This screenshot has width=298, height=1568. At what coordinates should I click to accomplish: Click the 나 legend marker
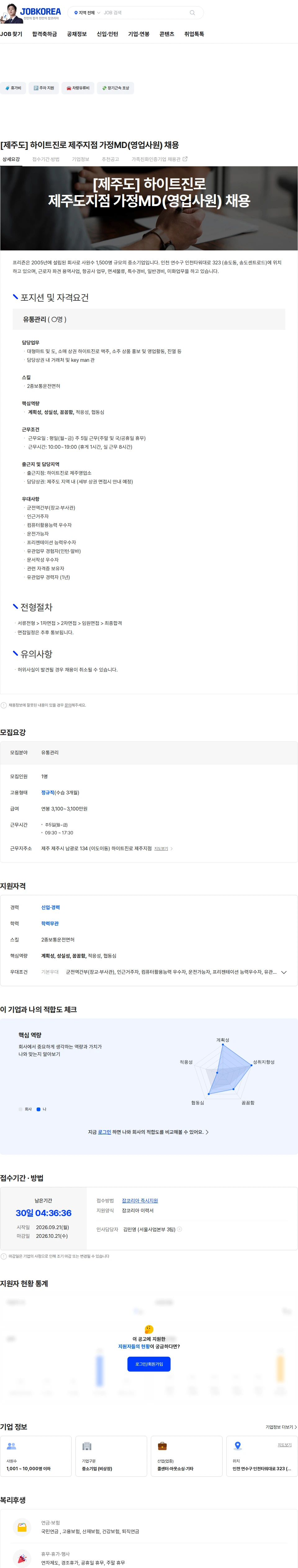[38, 1109]
